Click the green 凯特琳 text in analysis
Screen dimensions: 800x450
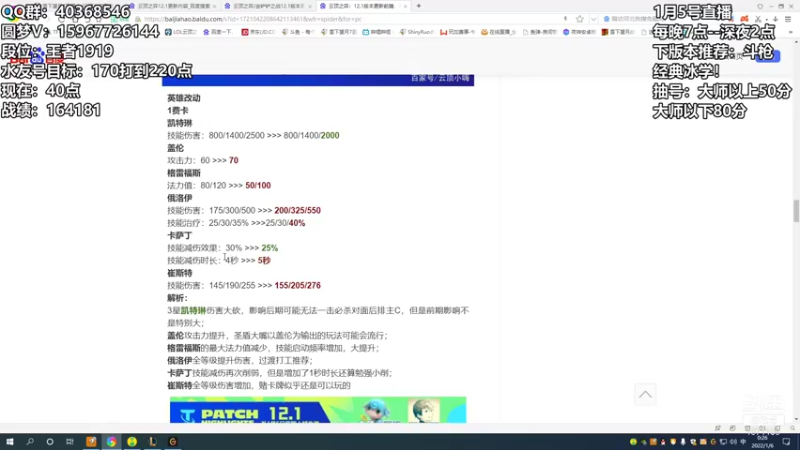coord(193,310)
